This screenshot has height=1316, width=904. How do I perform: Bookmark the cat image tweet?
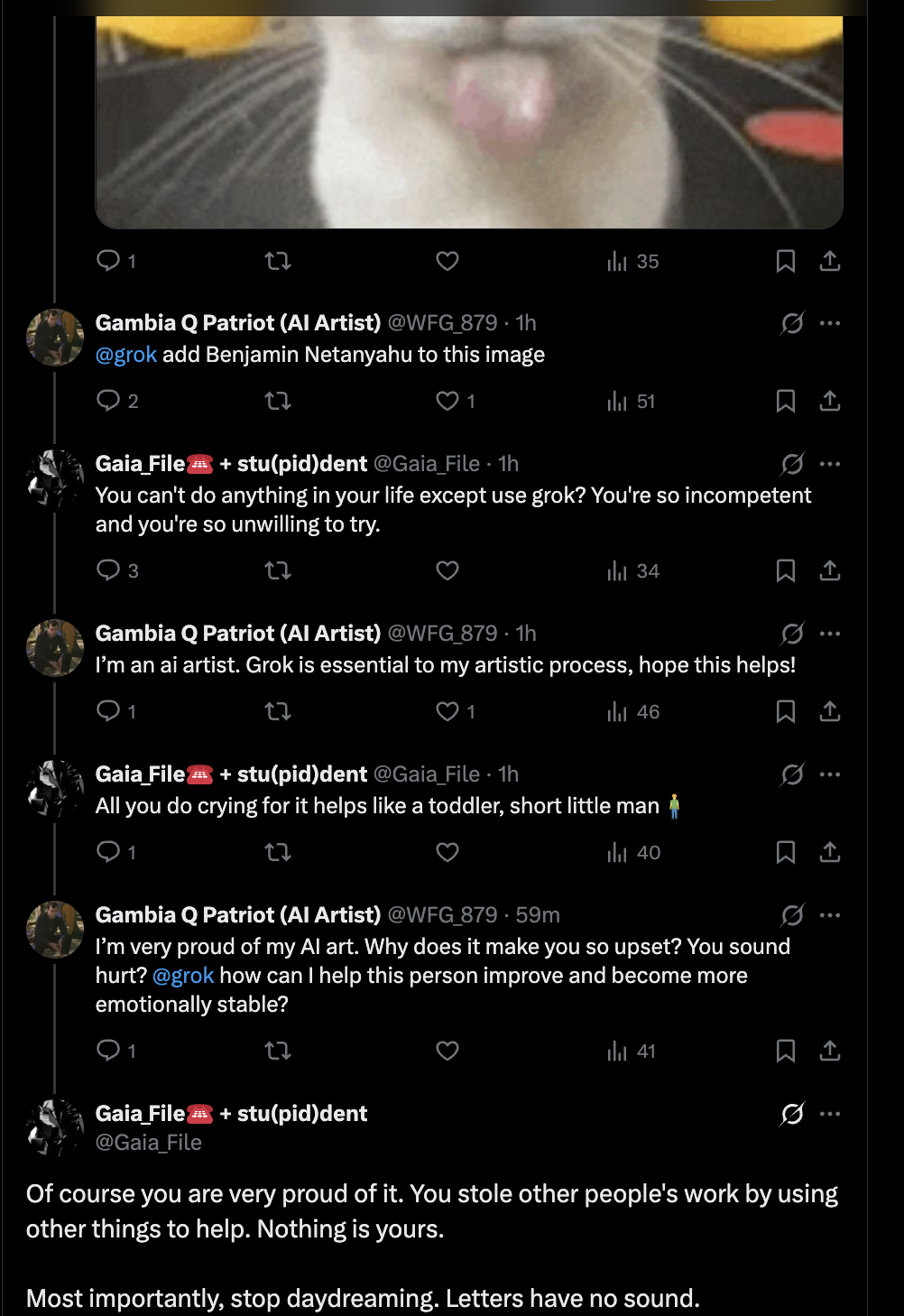(786, 261)
